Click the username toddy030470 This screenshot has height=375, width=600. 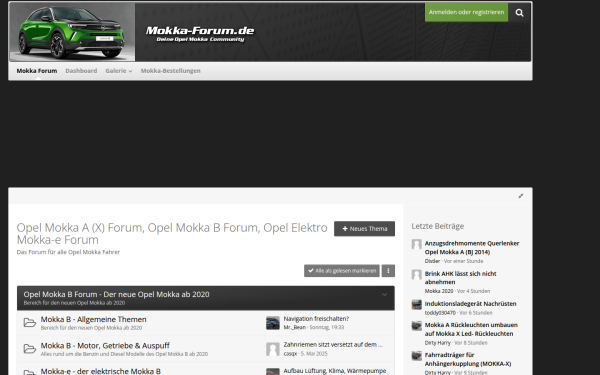coord(440,313)
